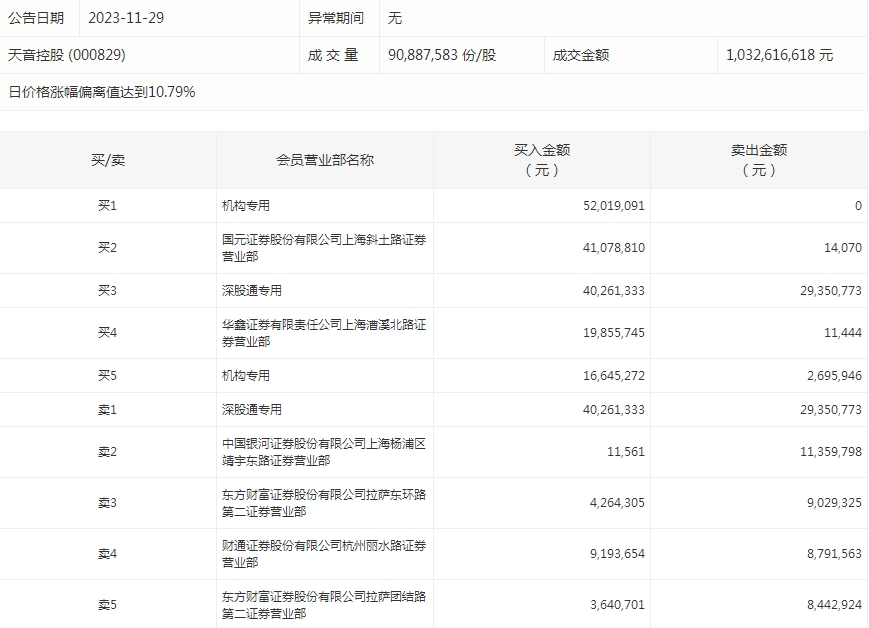The image size is (869, 628).
Task: Select the 卖1 row label
Action: 108,410
